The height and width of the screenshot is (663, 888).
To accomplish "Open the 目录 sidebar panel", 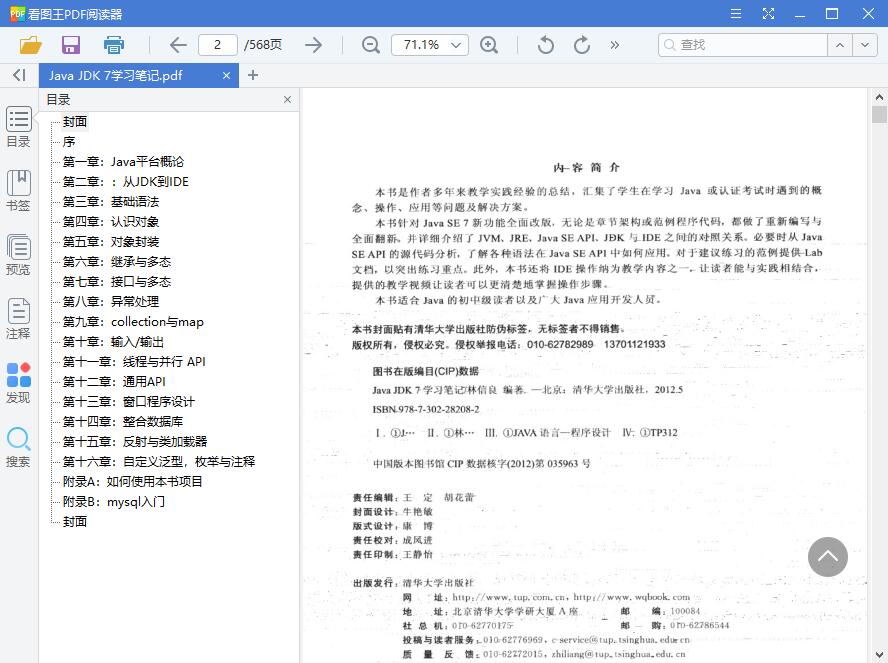I will click(x=18, y=127).
